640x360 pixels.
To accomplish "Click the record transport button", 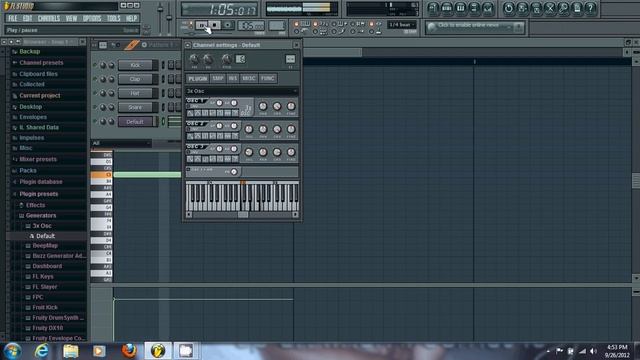I will coord(228,25).
